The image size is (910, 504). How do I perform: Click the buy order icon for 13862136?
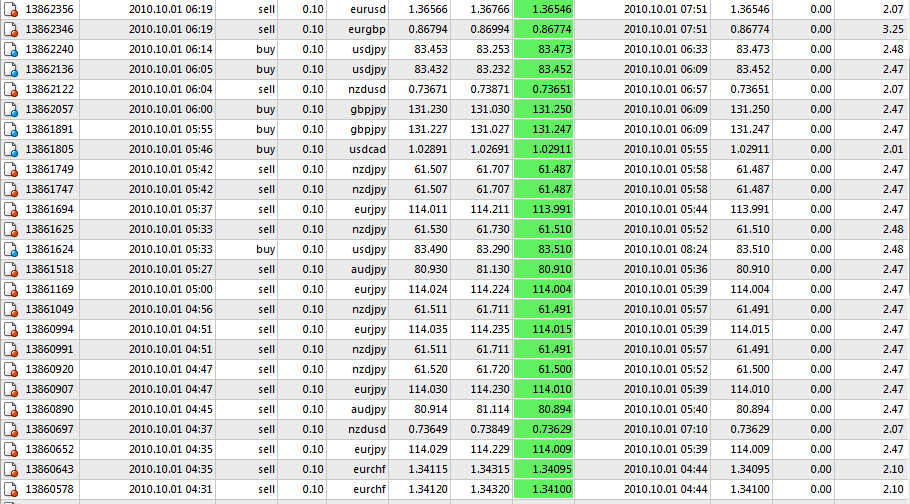10,69
